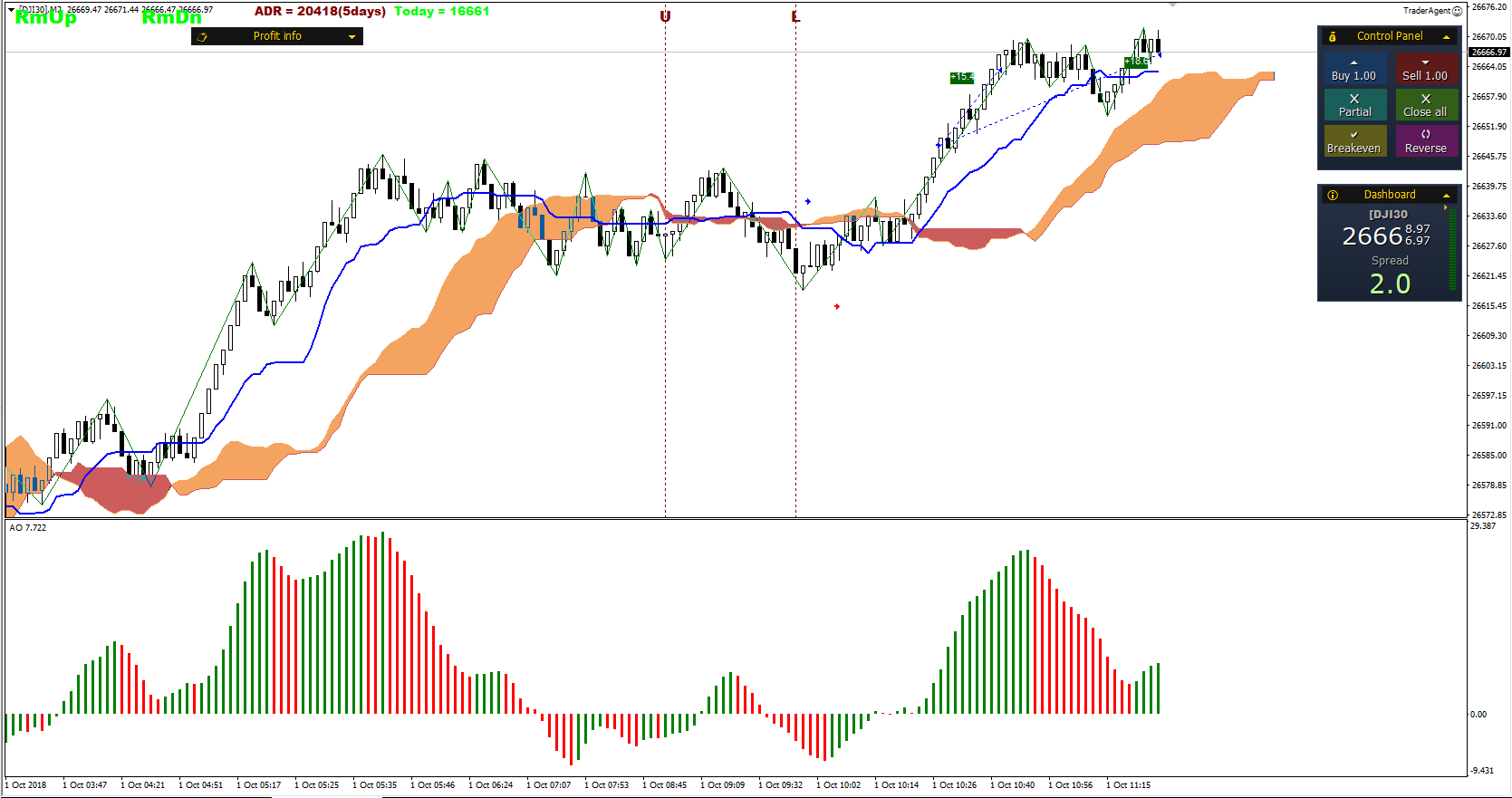Click the Profit info wallet icon
This screenshot has height=798, width=1512.
[x=203, y=37]
